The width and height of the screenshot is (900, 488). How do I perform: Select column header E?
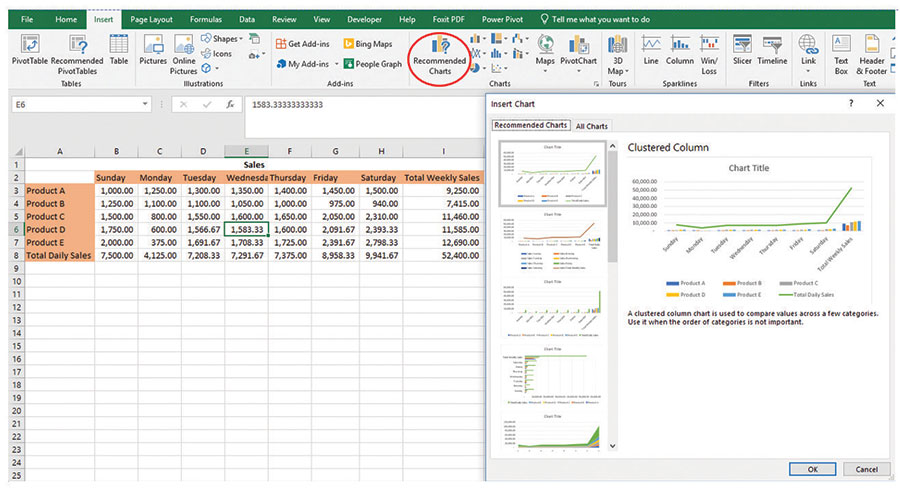click(246, 152)
